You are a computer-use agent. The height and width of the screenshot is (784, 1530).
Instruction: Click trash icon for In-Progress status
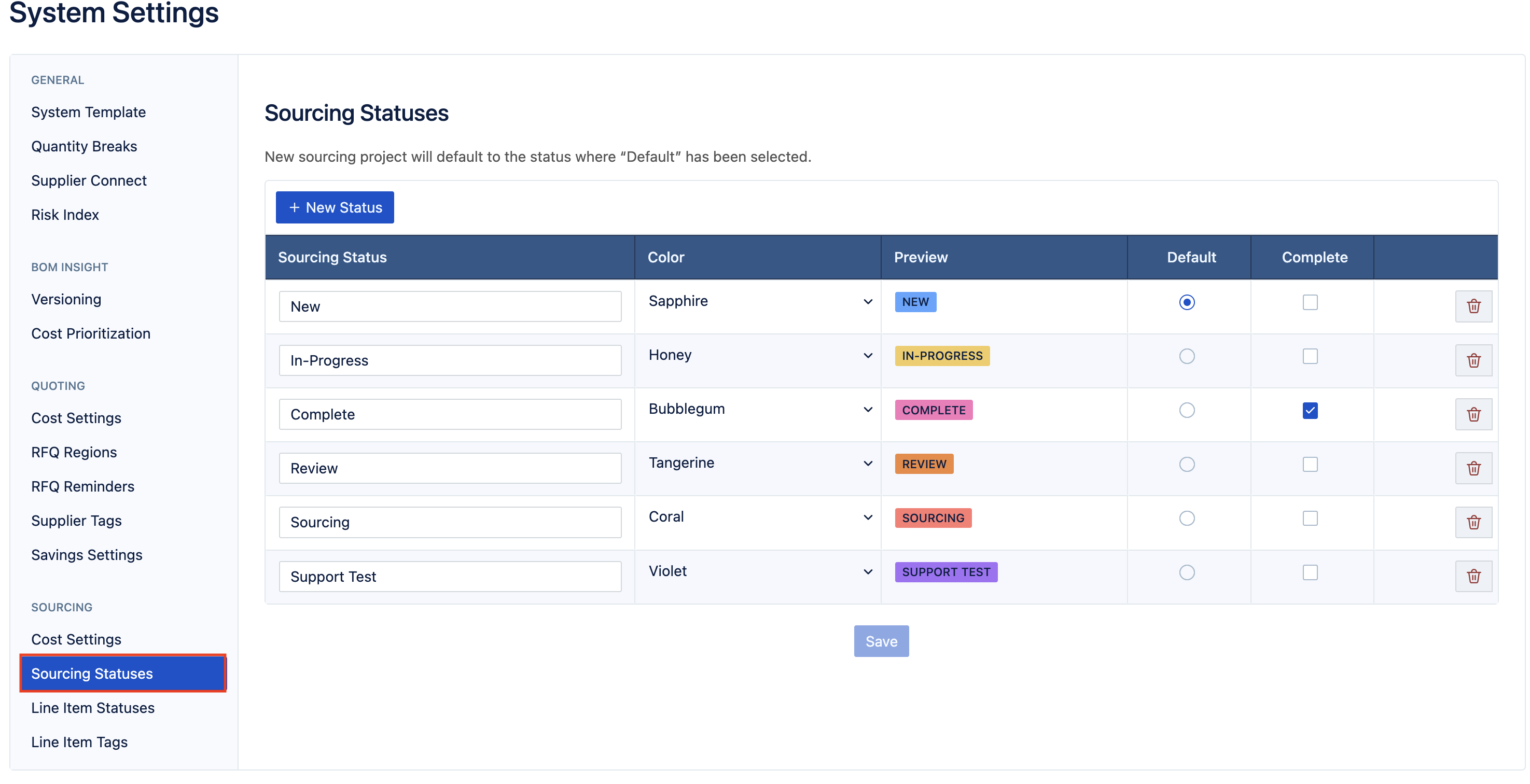point(1473,360)
